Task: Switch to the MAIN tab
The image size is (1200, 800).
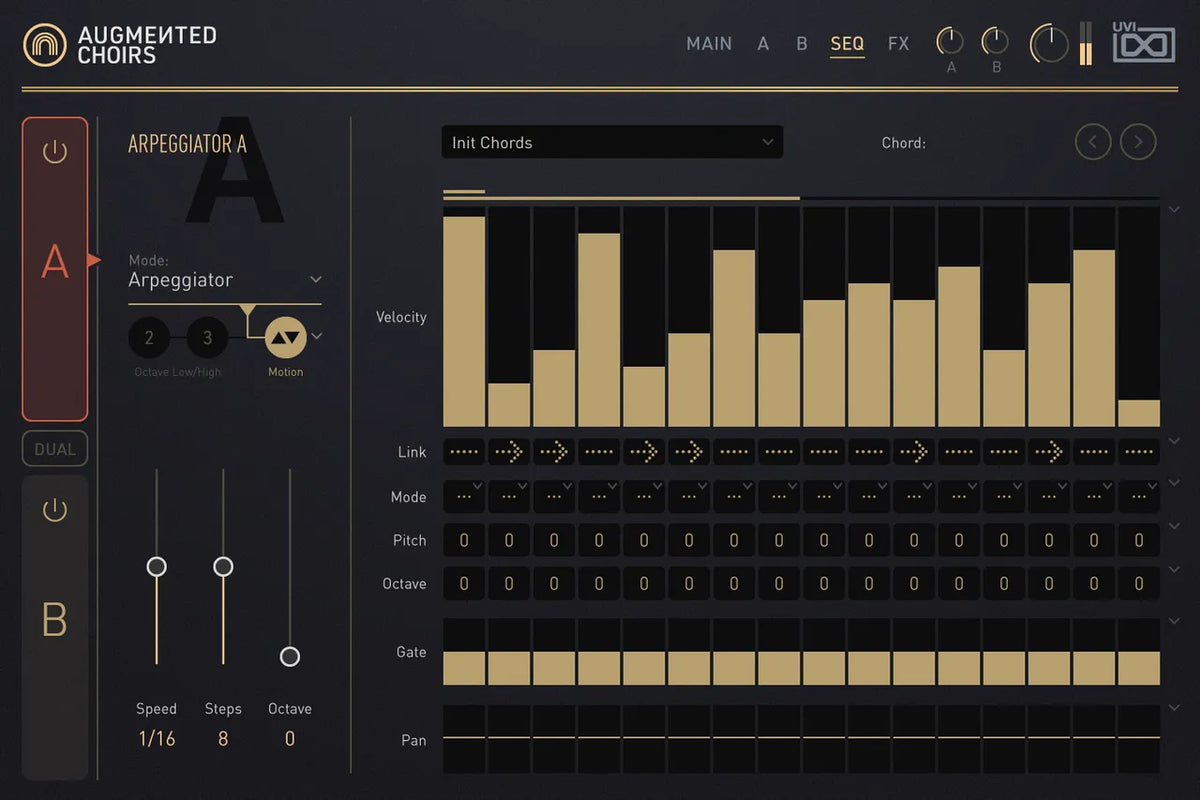Action: [709, 44]
